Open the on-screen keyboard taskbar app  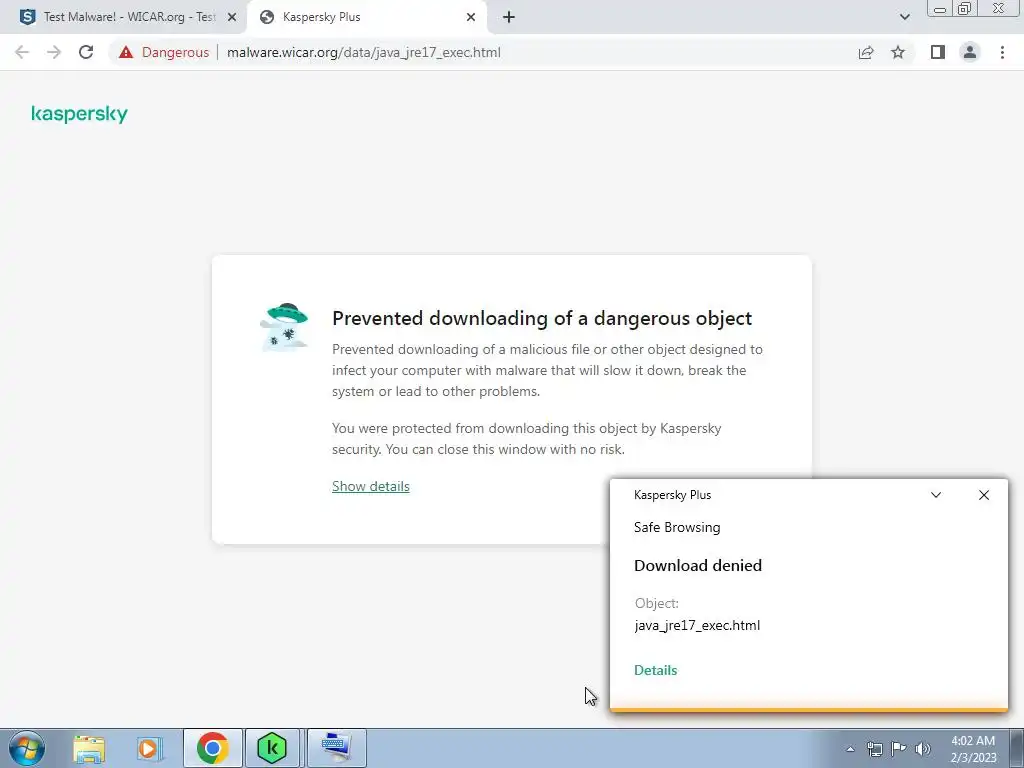tap(336, 748)
